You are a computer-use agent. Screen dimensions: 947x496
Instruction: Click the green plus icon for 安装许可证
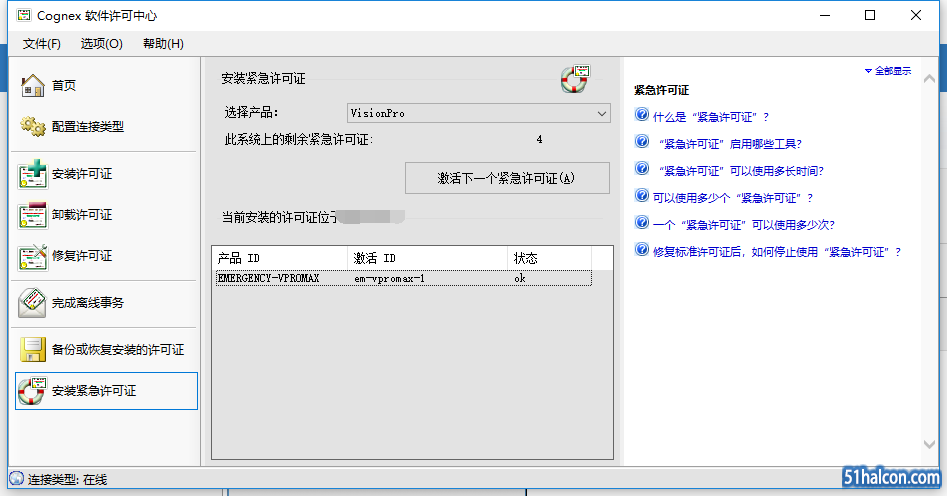click(33, 174)
